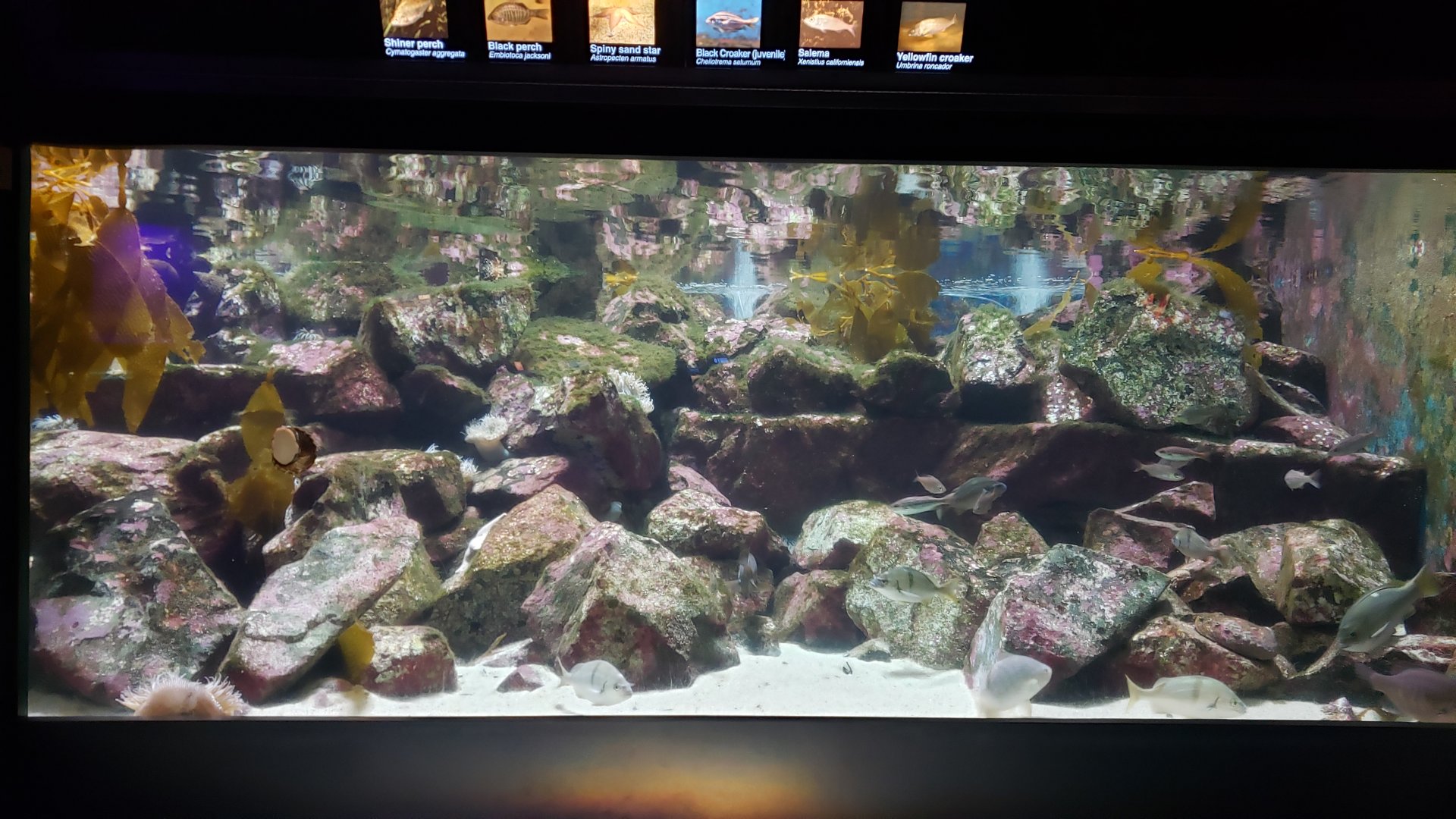
Task: Click the 'Embiotoca jacksoni' scientific name
Action: point(519,56)
